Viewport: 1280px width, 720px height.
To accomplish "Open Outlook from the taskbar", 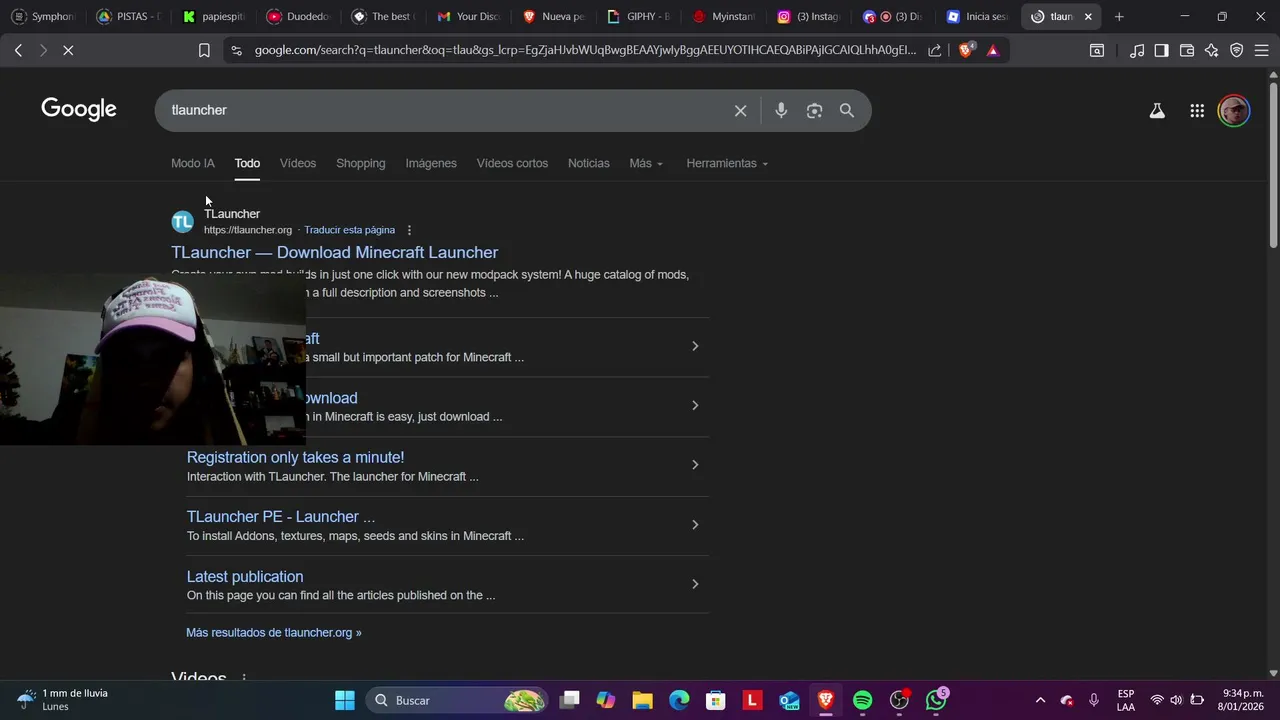I will coord(789,700).
